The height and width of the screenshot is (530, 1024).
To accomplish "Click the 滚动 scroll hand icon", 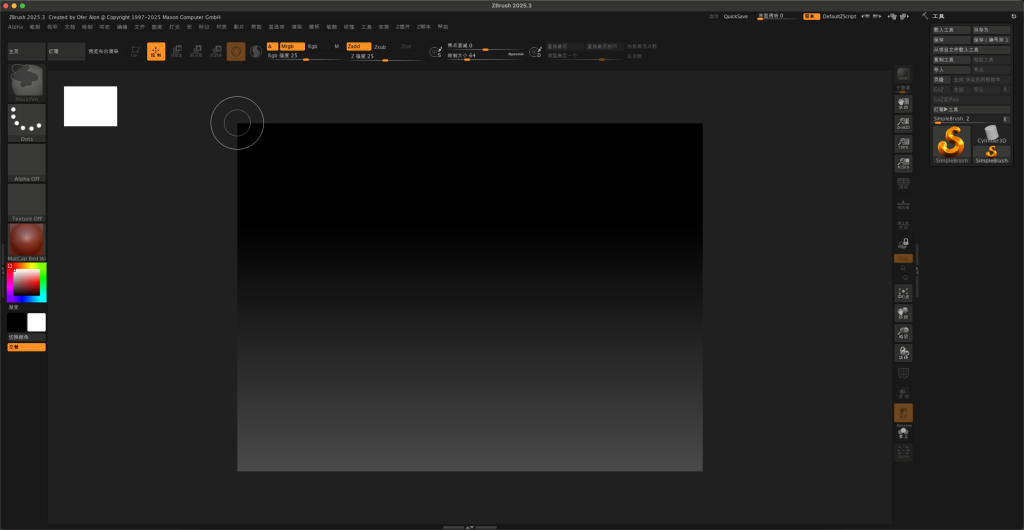I will [x=903, y=104].
